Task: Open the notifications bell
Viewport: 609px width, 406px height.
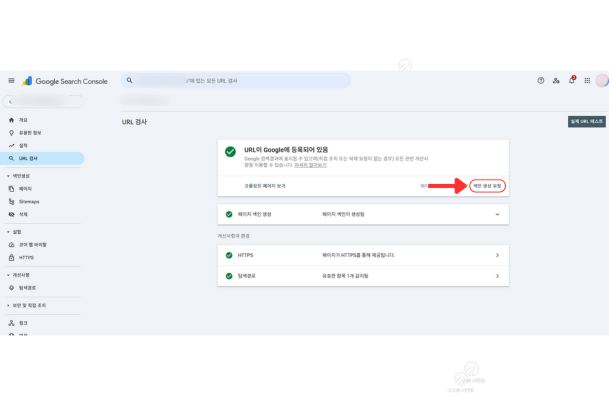Action: (x=572, y=80)
